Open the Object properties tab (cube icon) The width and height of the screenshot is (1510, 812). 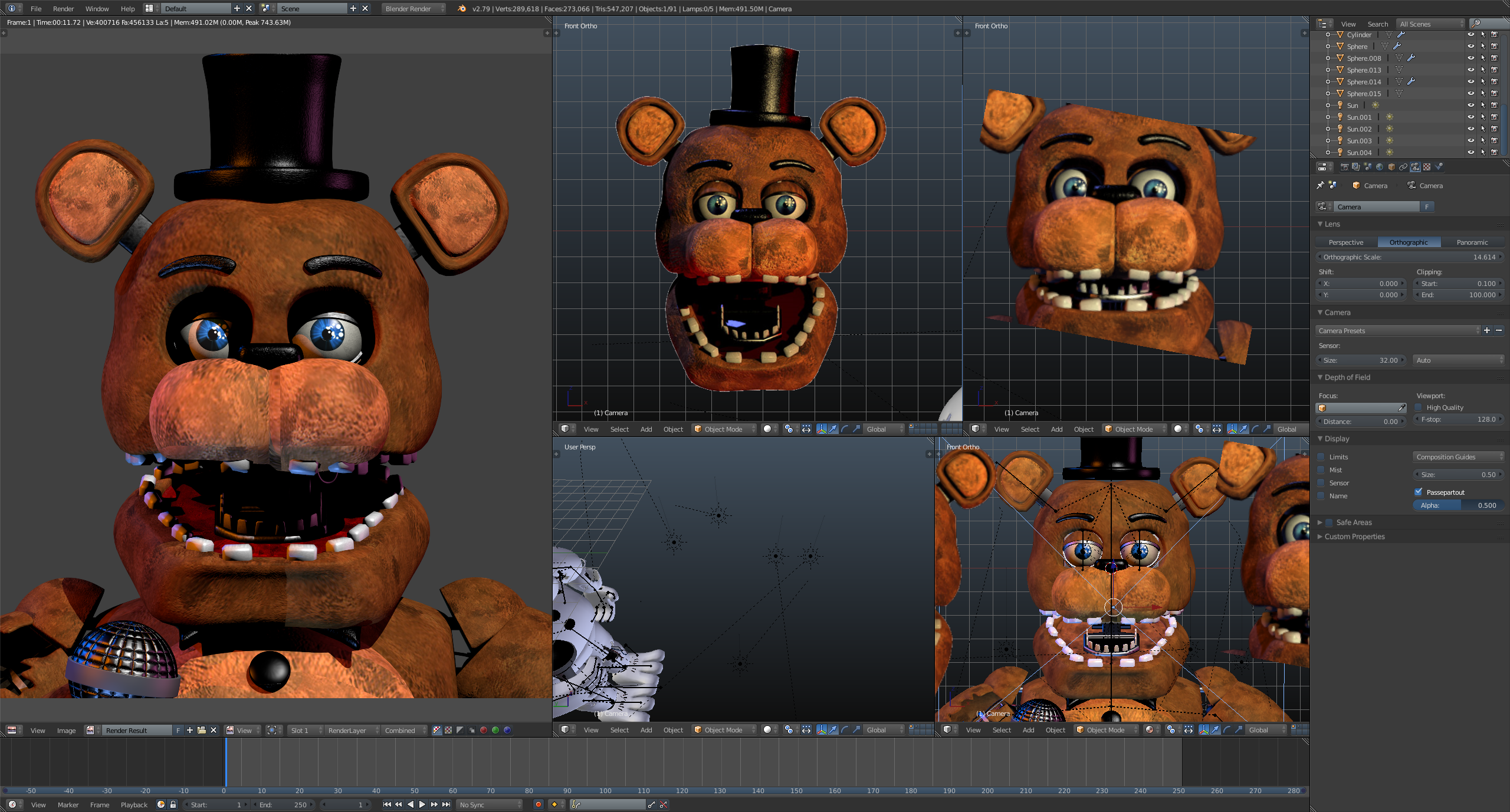tap(1391, 167)
